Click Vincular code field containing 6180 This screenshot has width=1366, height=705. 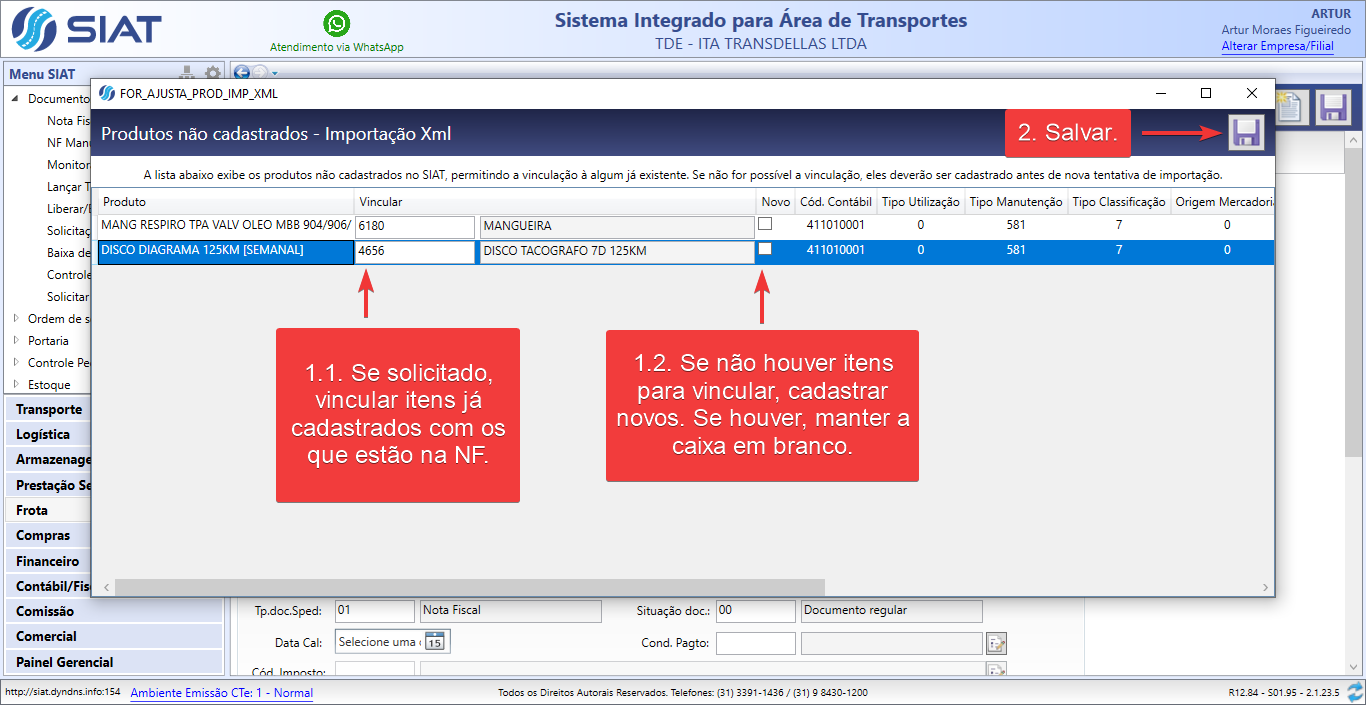(414, 227)
